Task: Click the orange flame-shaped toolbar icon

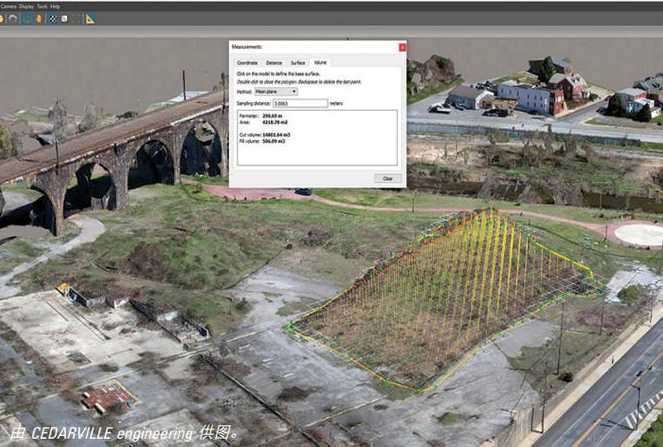Action: [x=39, y=19]
